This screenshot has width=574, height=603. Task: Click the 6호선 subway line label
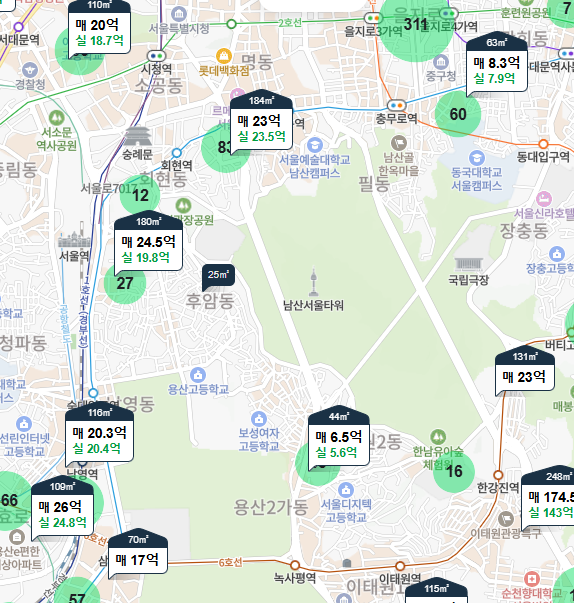pos(230,563)
